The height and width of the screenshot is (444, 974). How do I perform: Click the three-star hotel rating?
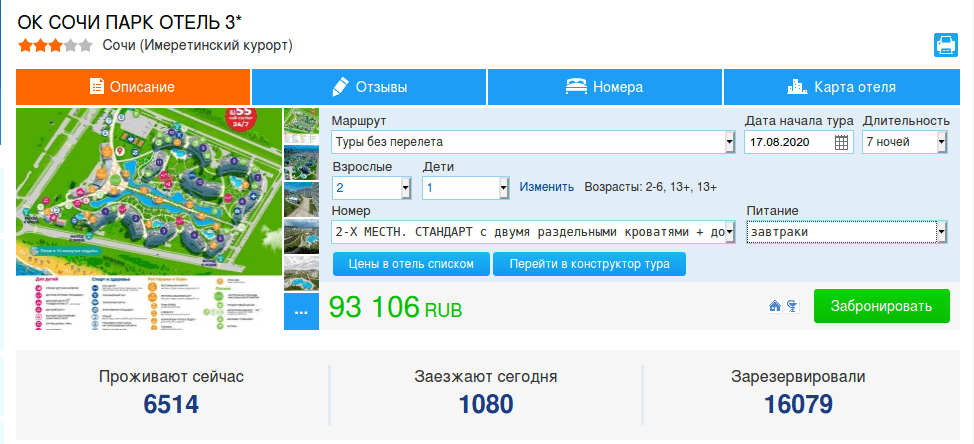[x=55, y=45]
